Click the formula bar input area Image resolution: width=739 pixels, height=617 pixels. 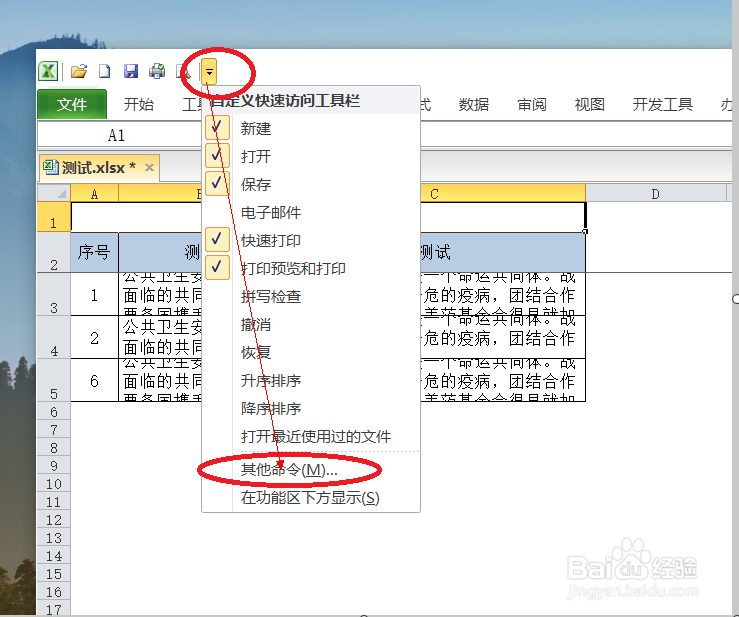tap(575, 135)
